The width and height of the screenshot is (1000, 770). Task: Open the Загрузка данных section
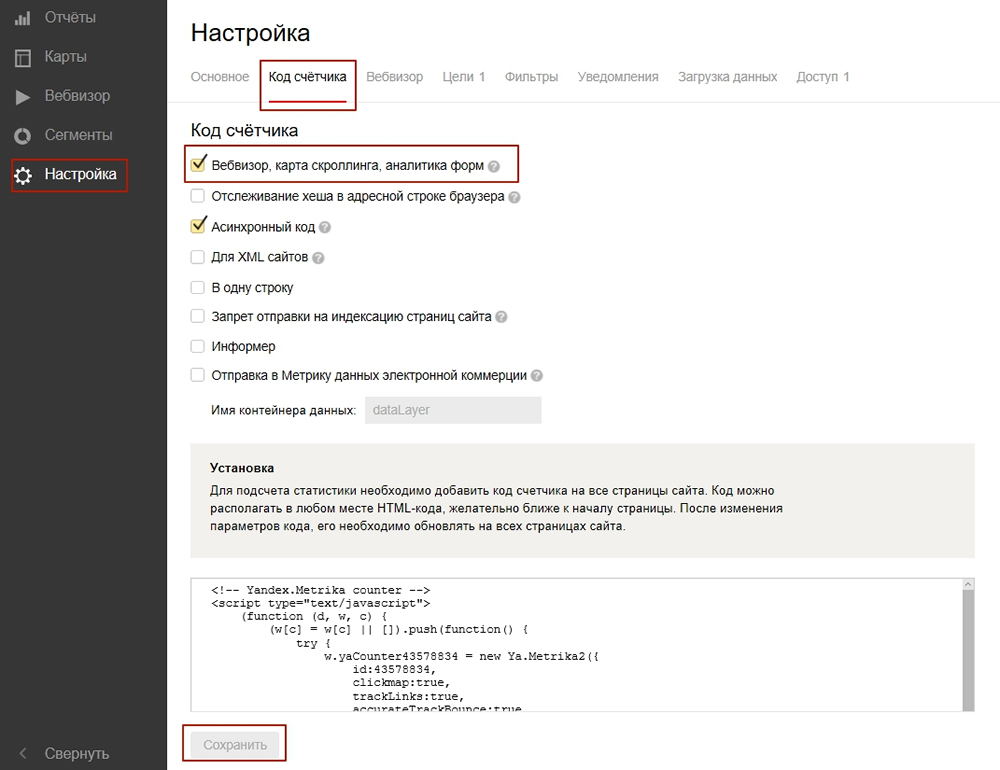click(727, 76)
